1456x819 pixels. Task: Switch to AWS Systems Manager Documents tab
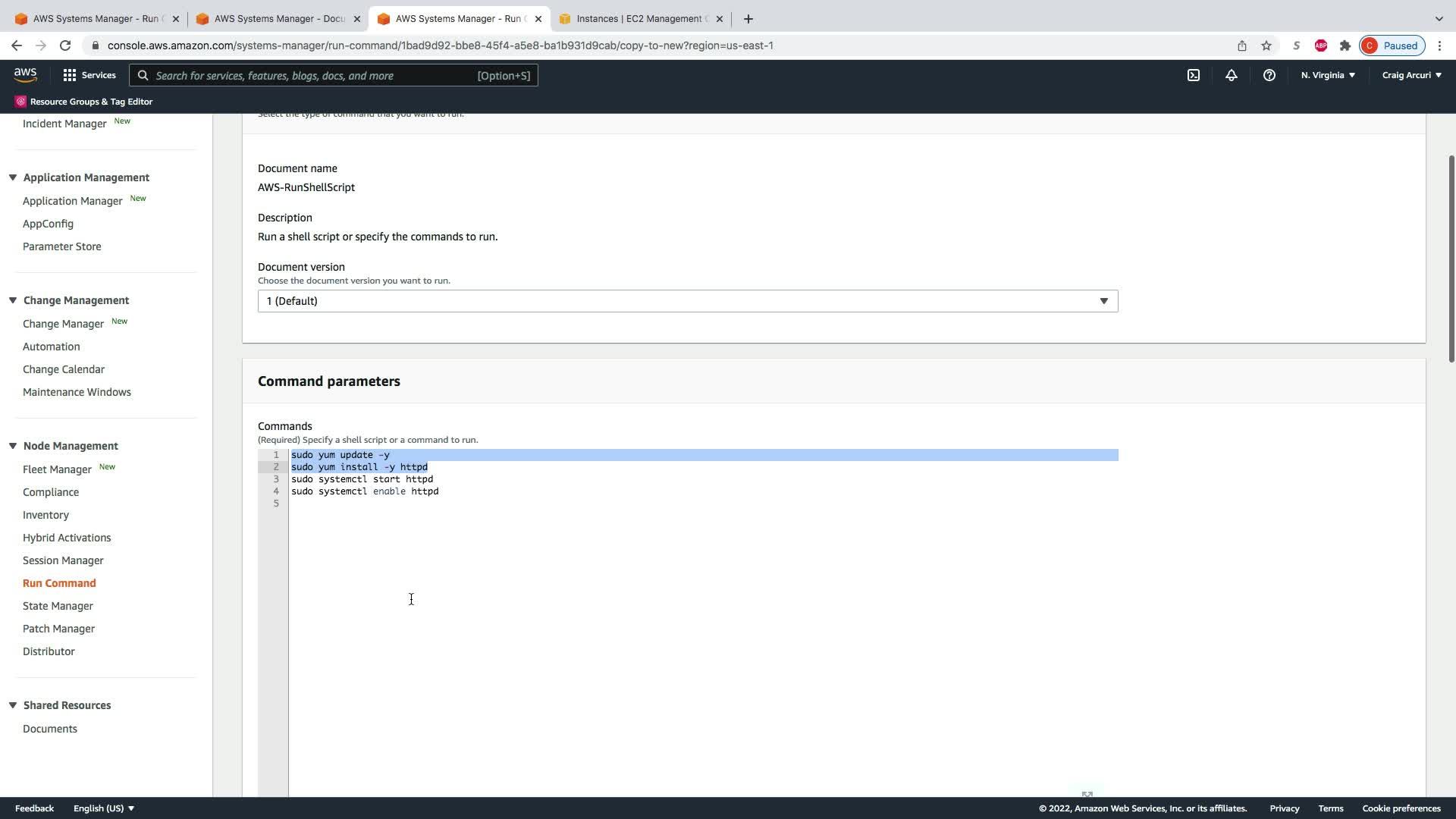[278, 19]
